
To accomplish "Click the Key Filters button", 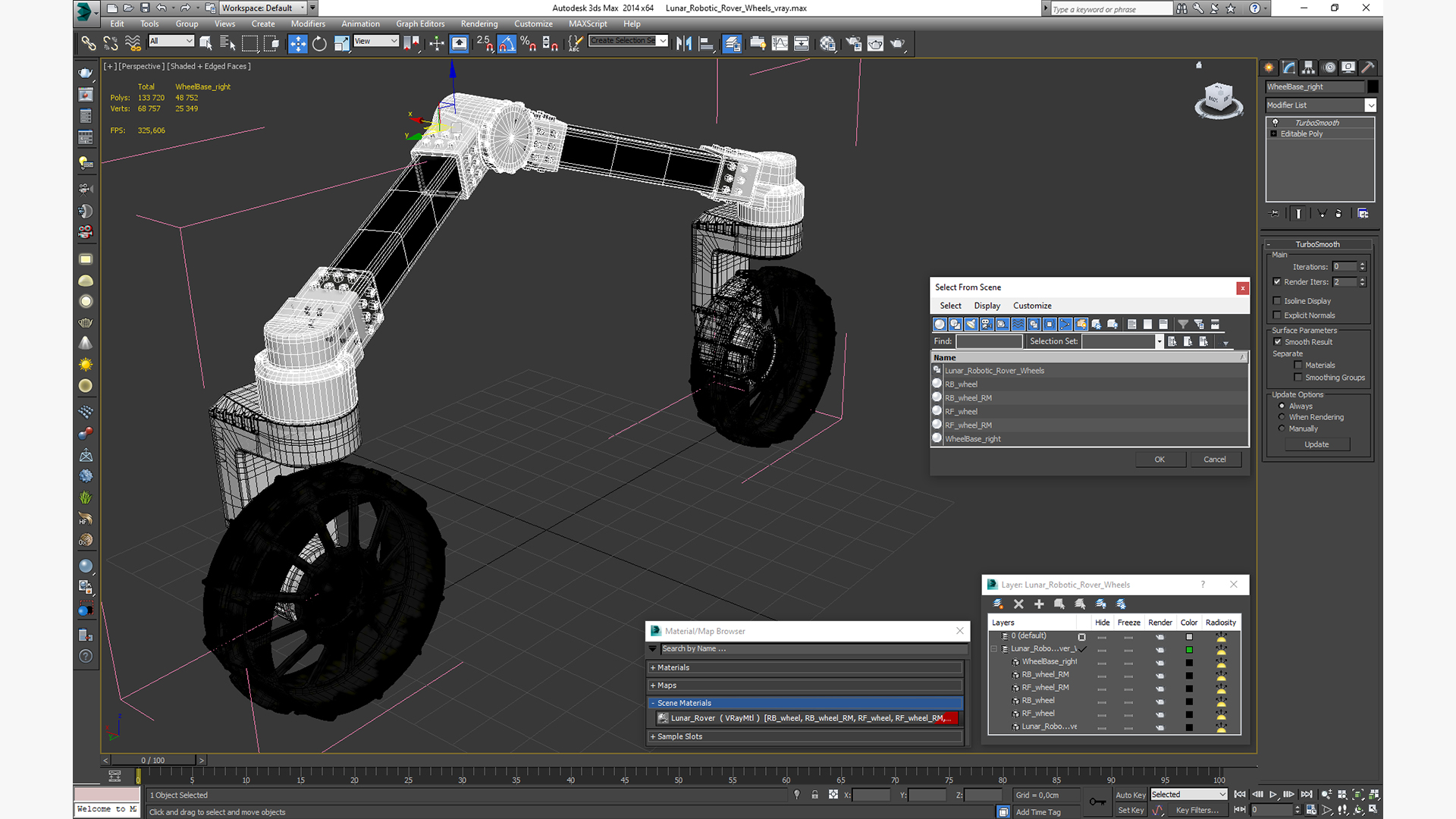I will [x=1197, y=811].
